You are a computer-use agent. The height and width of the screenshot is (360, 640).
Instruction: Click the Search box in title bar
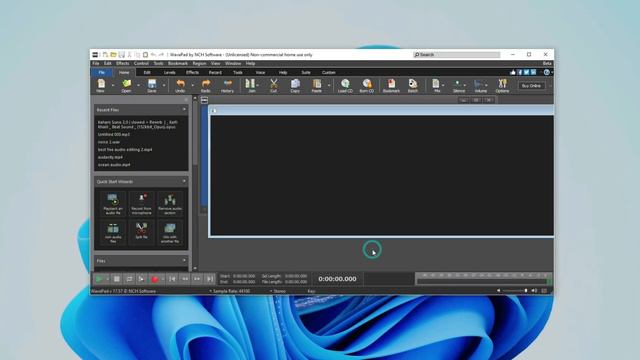click(x=456, y=54)
